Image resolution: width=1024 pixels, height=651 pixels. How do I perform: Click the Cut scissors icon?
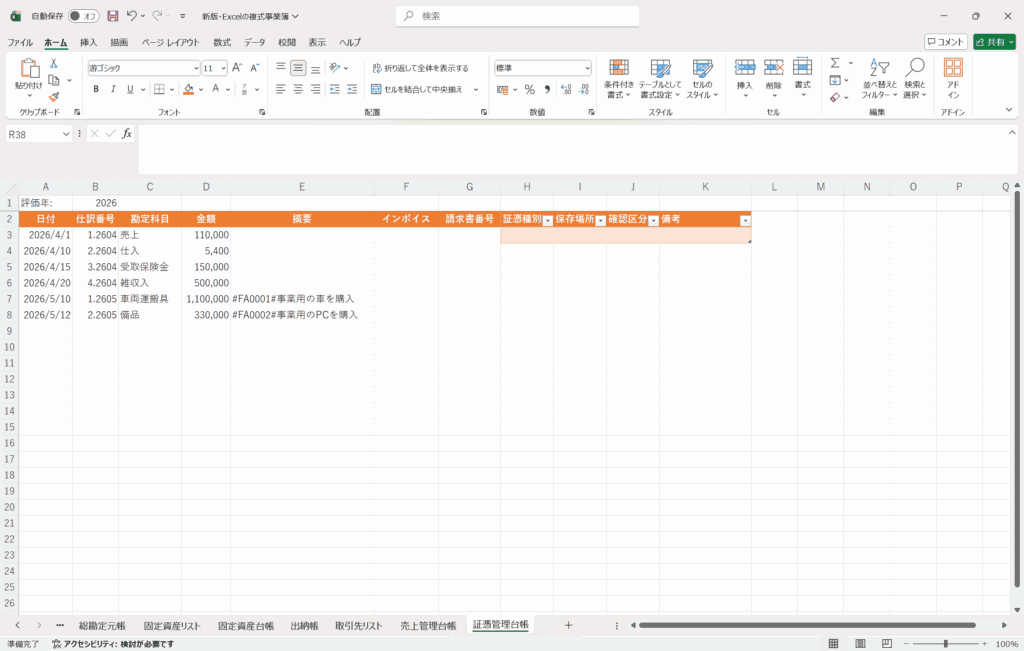(54, 63)
